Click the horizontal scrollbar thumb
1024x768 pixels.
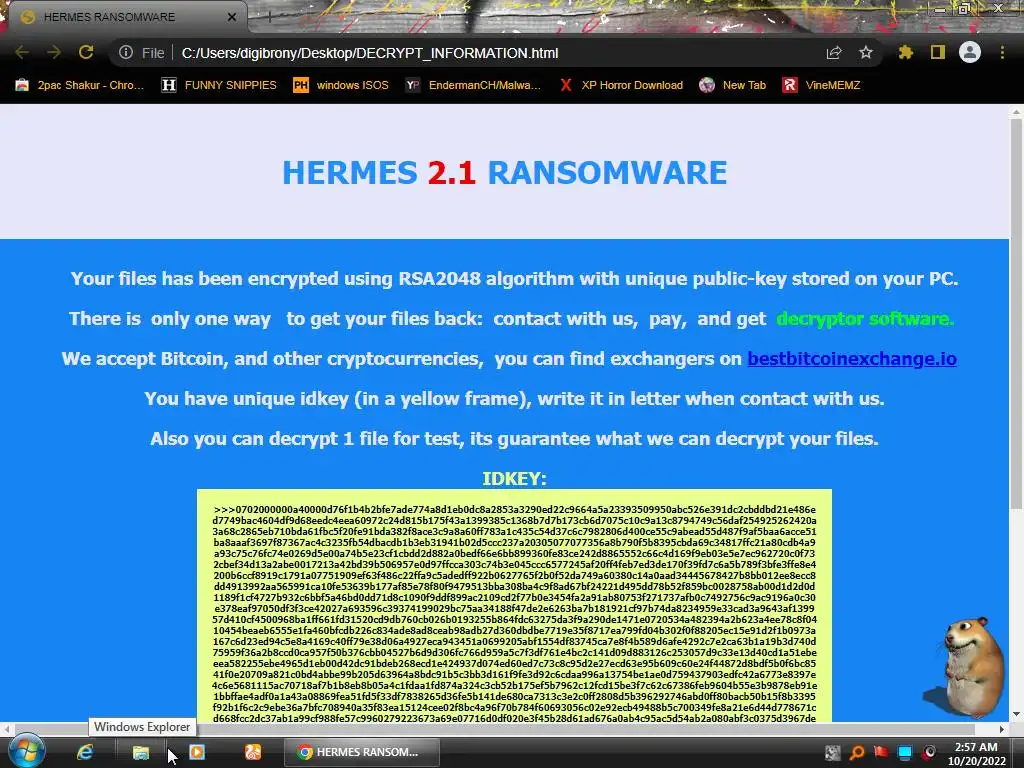tap(494, 728)
